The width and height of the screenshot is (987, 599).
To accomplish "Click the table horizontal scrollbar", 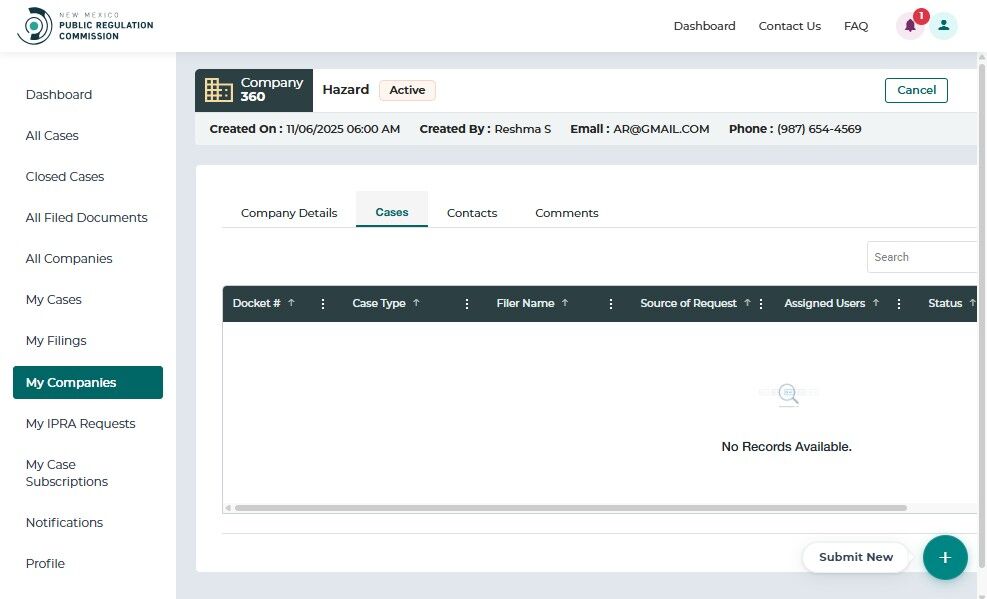I will coord(570,508).
